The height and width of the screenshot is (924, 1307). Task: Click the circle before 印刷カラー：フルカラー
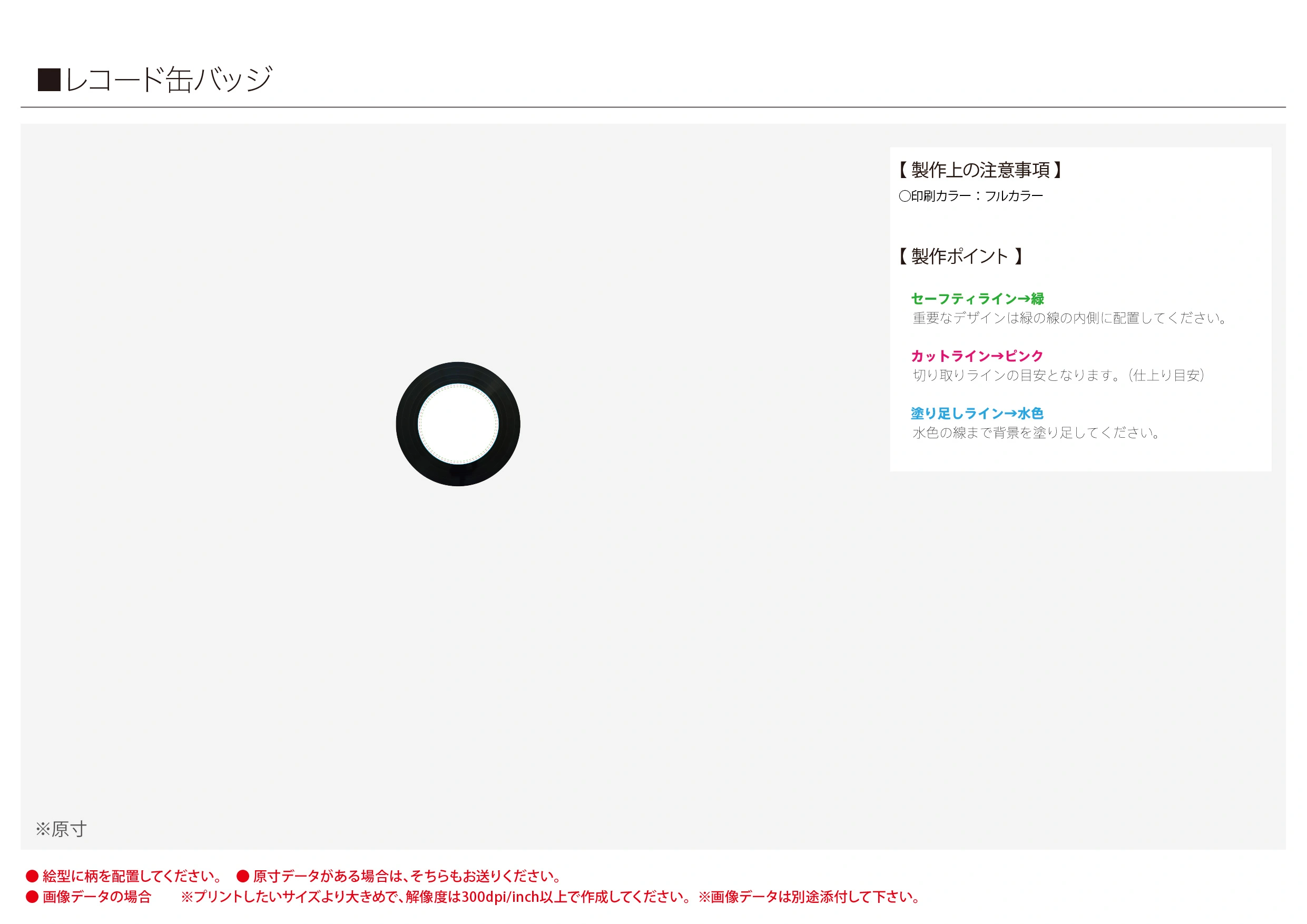click(x=905, y=196)
